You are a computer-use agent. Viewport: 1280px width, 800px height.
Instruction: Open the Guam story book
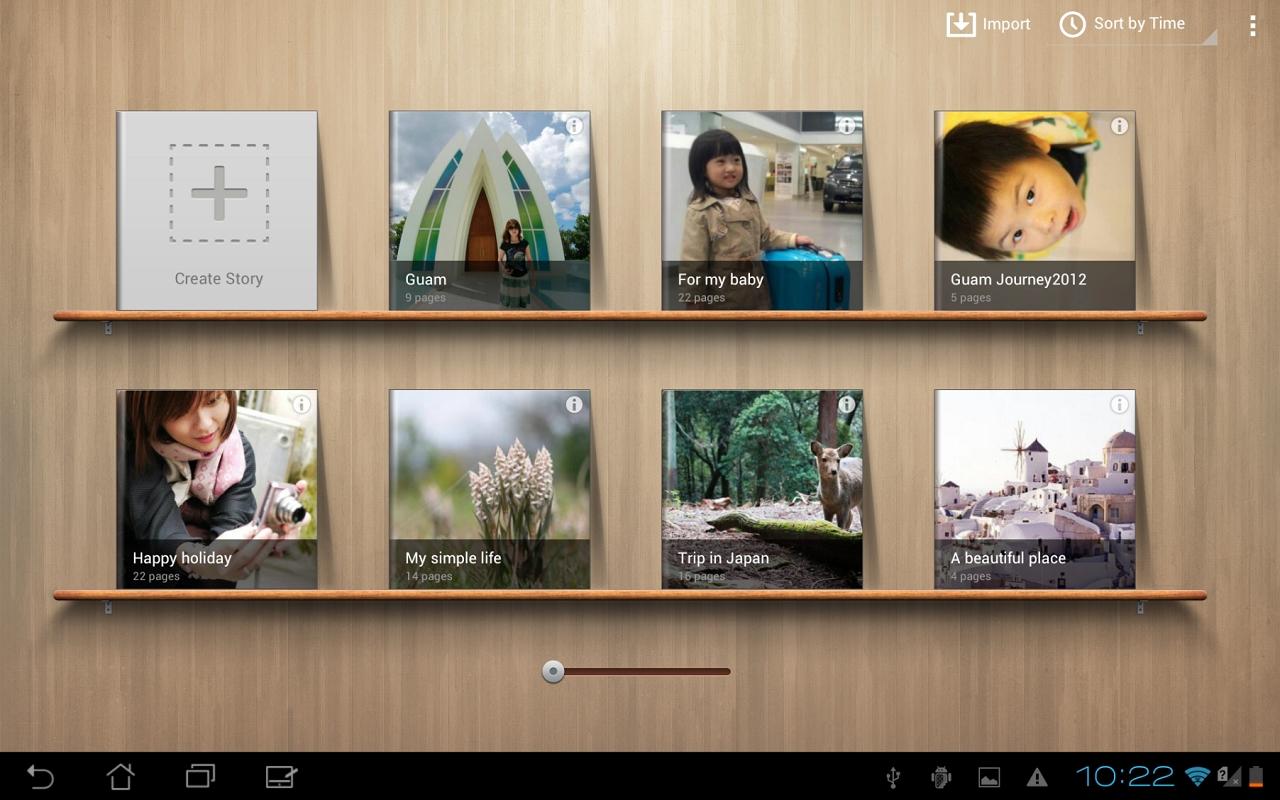click(x=489, y=210)
